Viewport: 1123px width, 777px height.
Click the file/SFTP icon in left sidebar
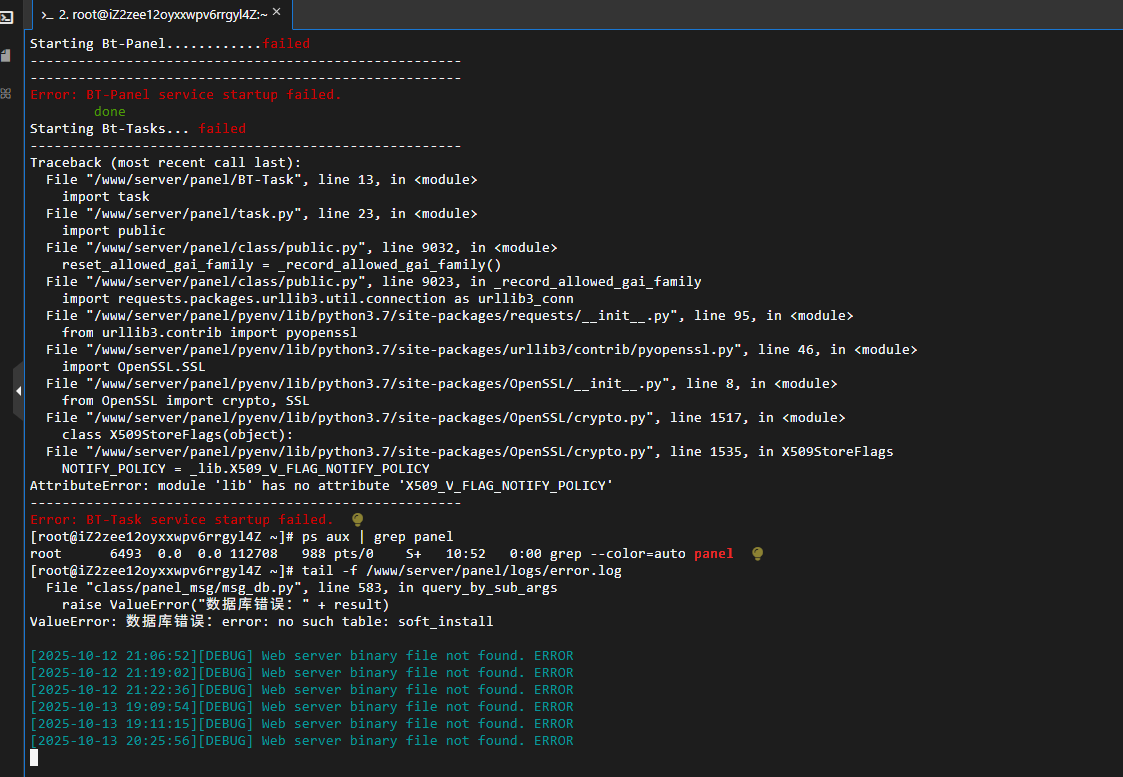pos(6,55)
